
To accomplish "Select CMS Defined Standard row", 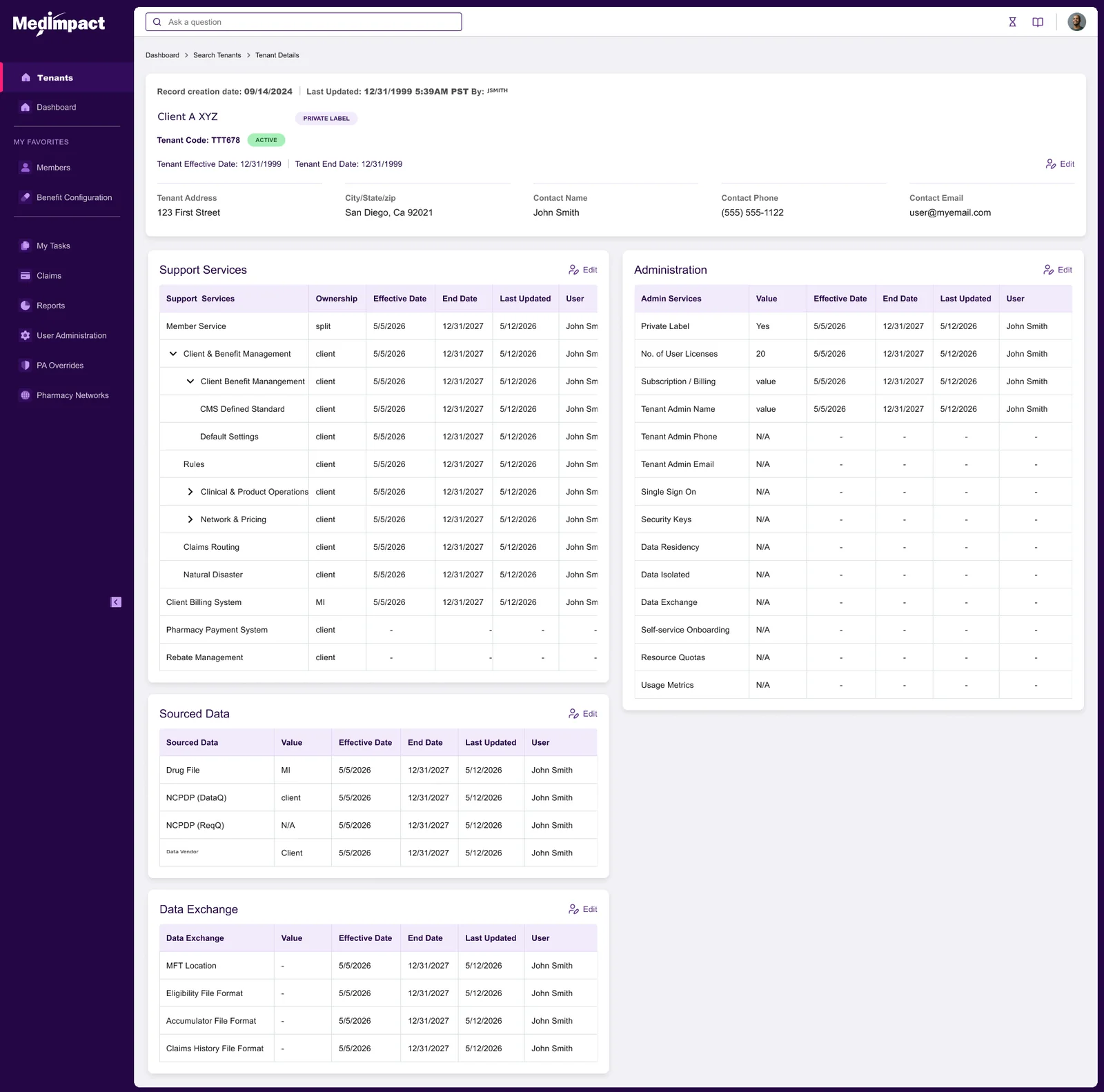I will click(378, 409).
